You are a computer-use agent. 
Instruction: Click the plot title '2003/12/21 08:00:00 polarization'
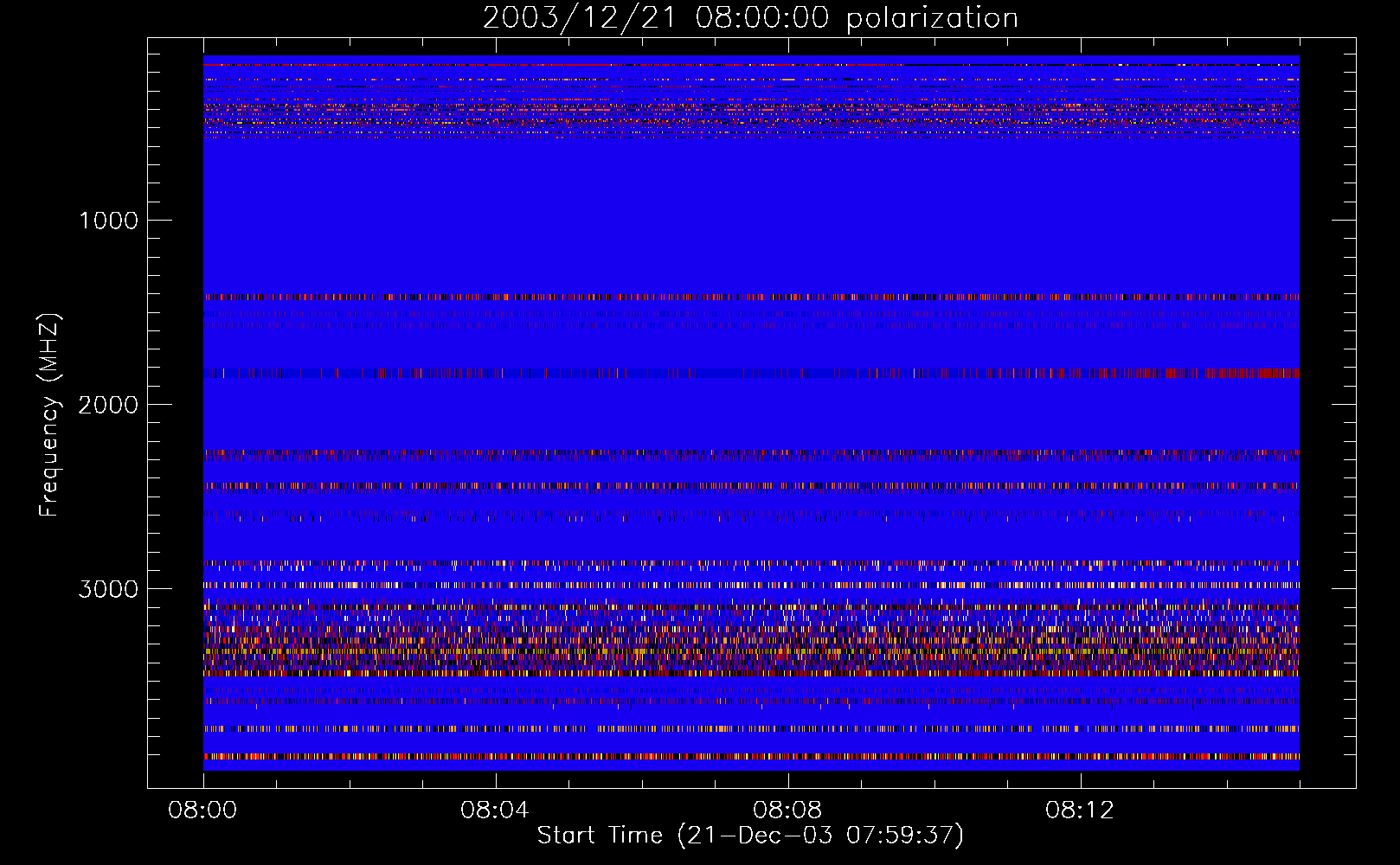[750, 18]
